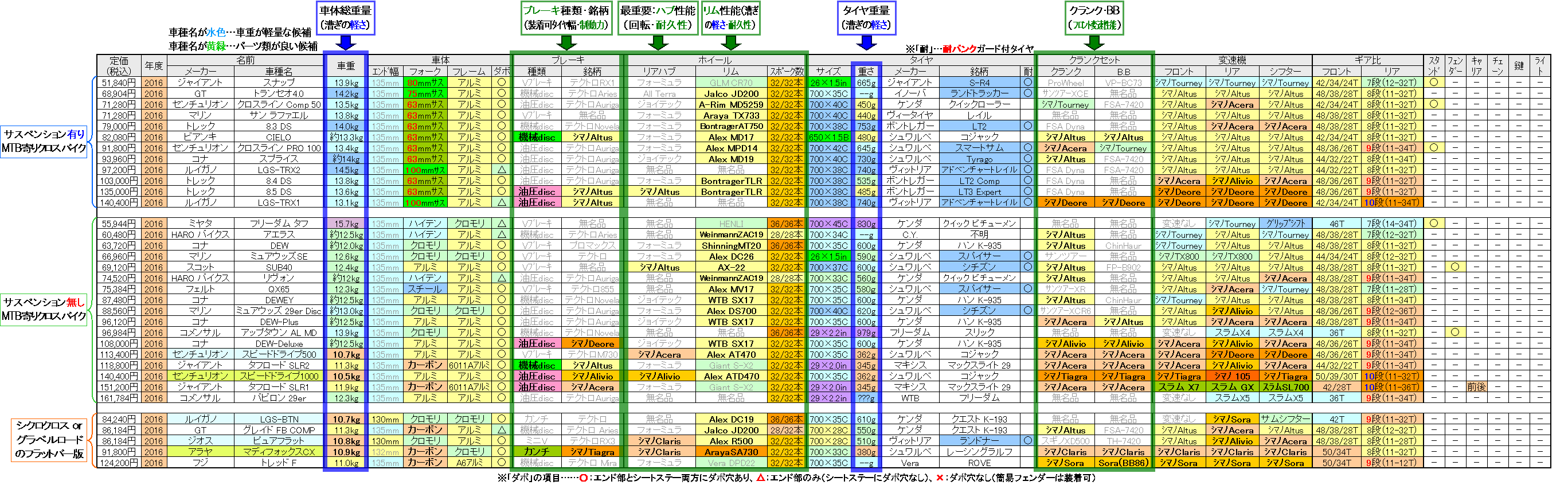Image resolution: width=1568 pixels, height=485 pixels.
Task: Click the ビアンキ maker cell
Action: tap(200, 138)
